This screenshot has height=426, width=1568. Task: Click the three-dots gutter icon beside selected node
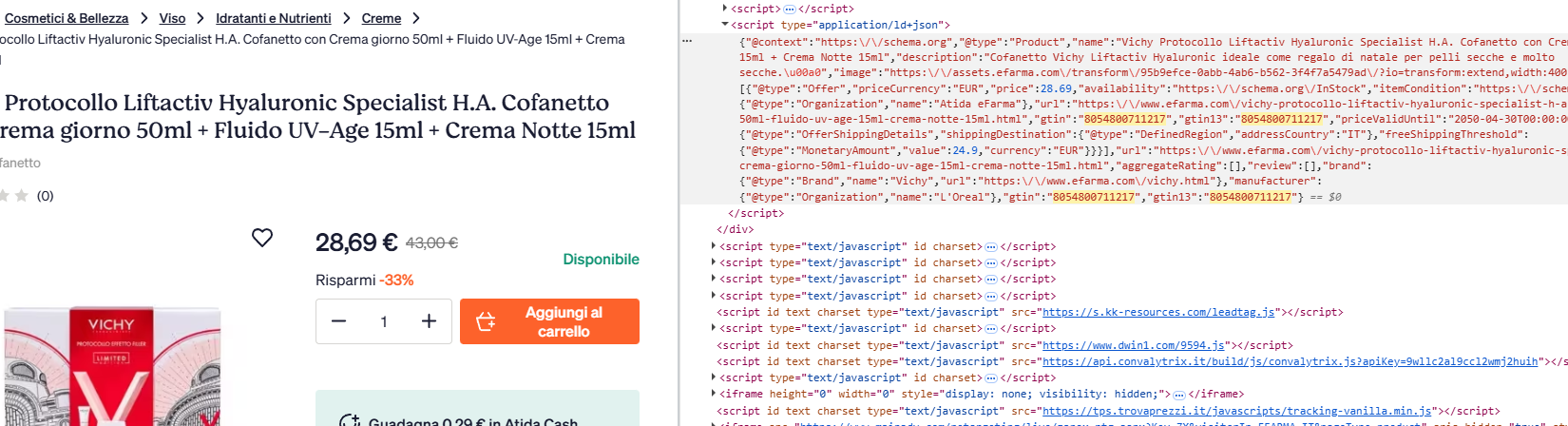tap(687, 41)
